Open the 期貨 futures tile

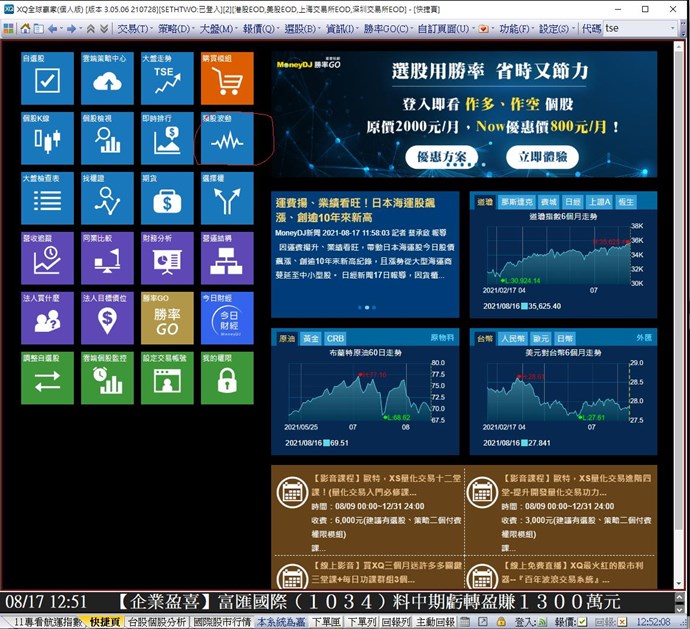click(x=167, y=198)
